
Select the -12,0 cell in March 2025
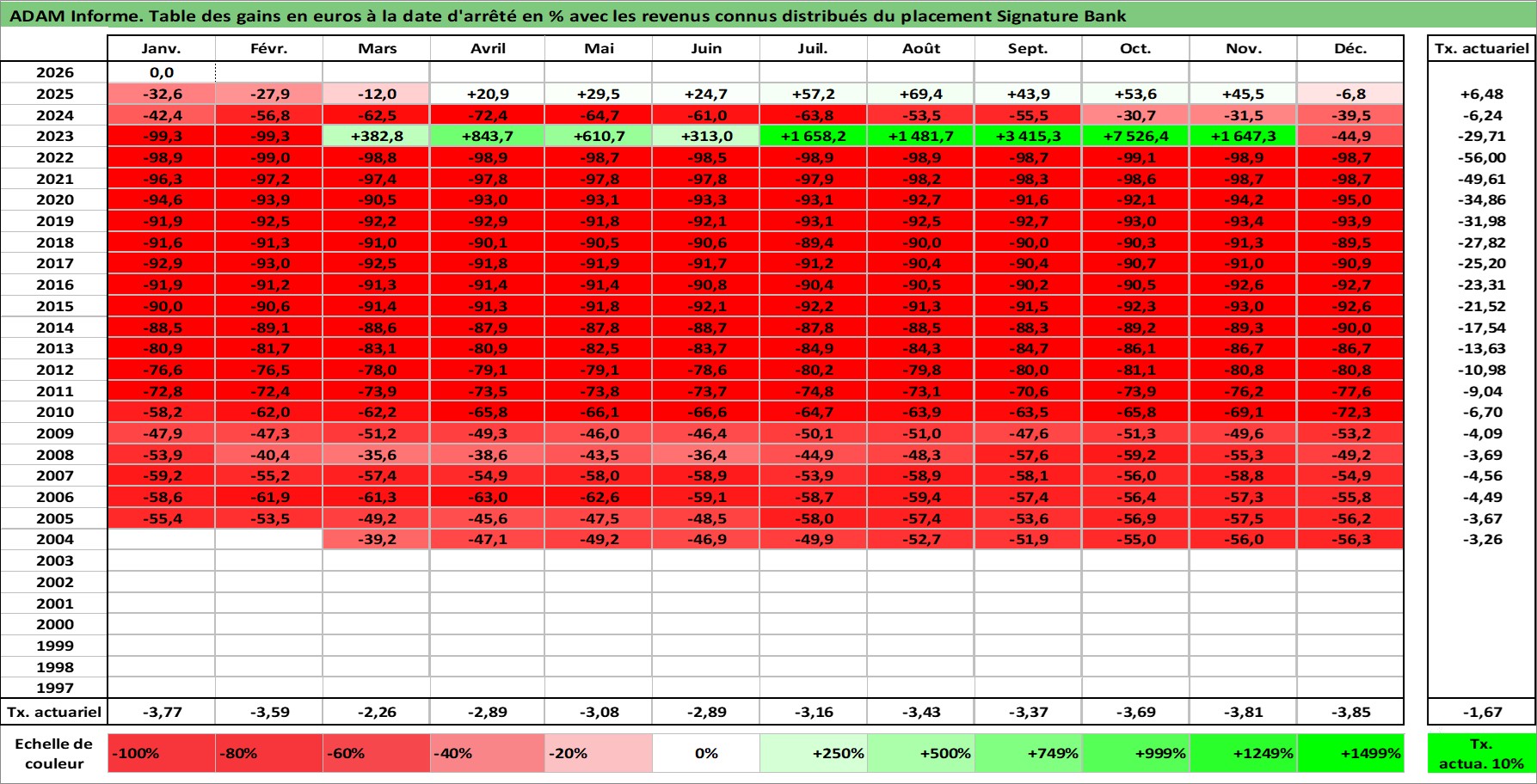(376, 94)
